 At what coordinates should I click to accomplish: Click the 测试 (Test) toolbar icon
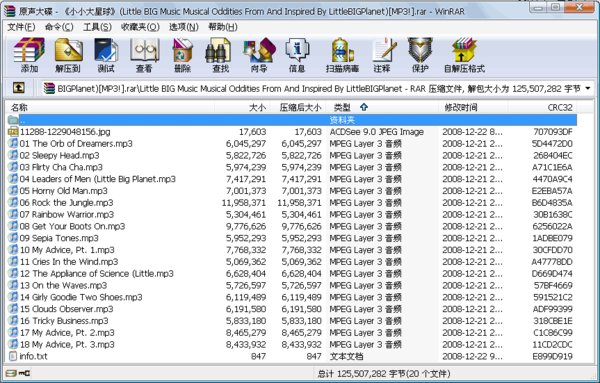[x=106, y=55]
